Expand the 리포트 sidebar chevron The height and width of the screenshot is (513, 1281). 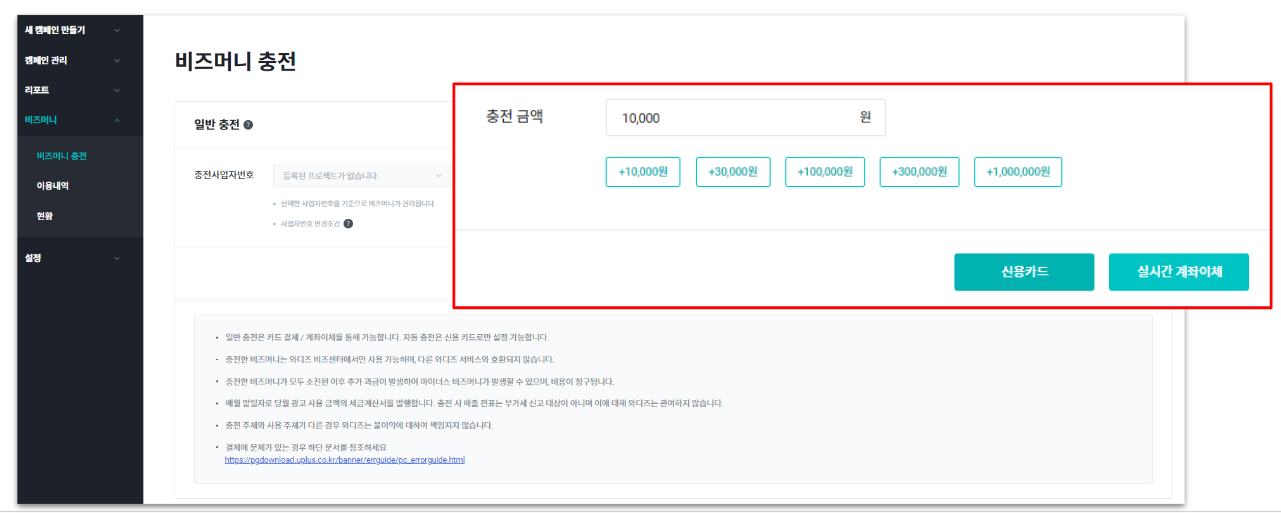click(117, 90)
